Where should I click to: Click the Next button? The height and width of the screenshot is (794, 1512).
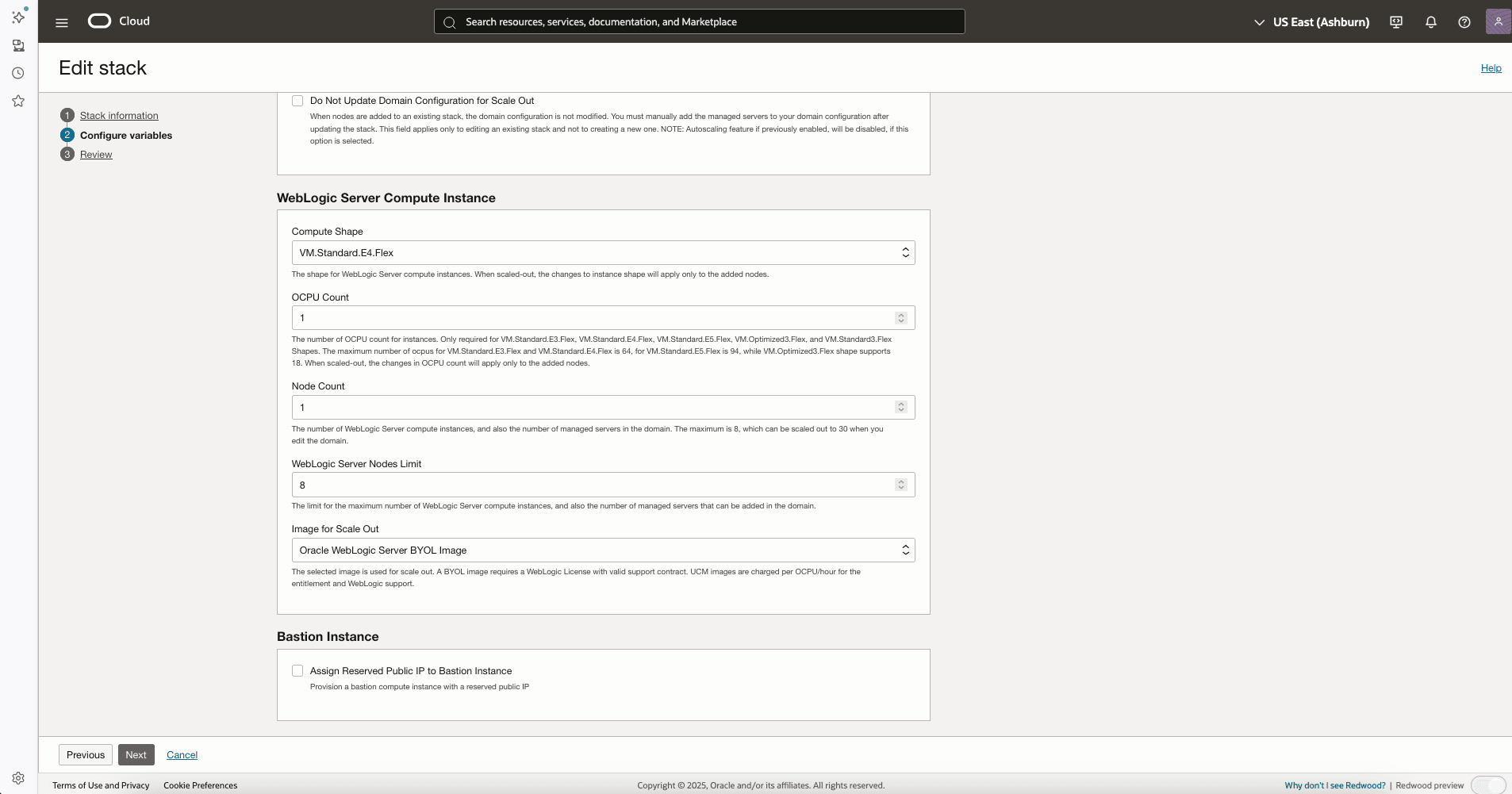136,755
